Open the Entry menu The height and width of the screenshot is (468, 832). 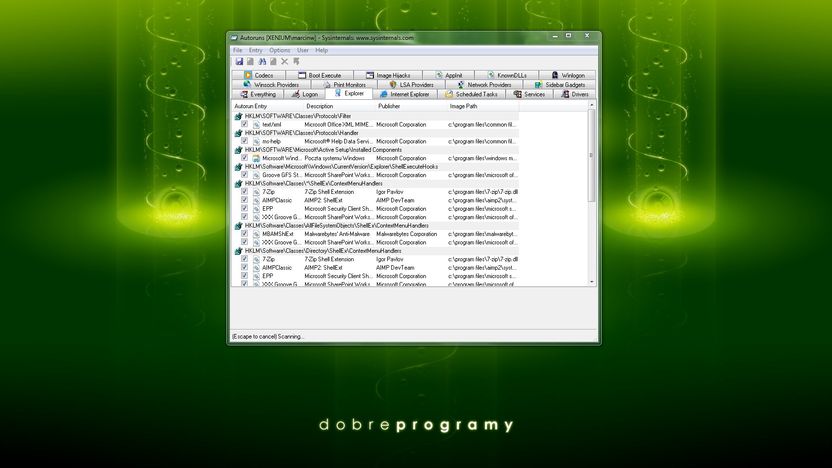[x=256, y=50]
